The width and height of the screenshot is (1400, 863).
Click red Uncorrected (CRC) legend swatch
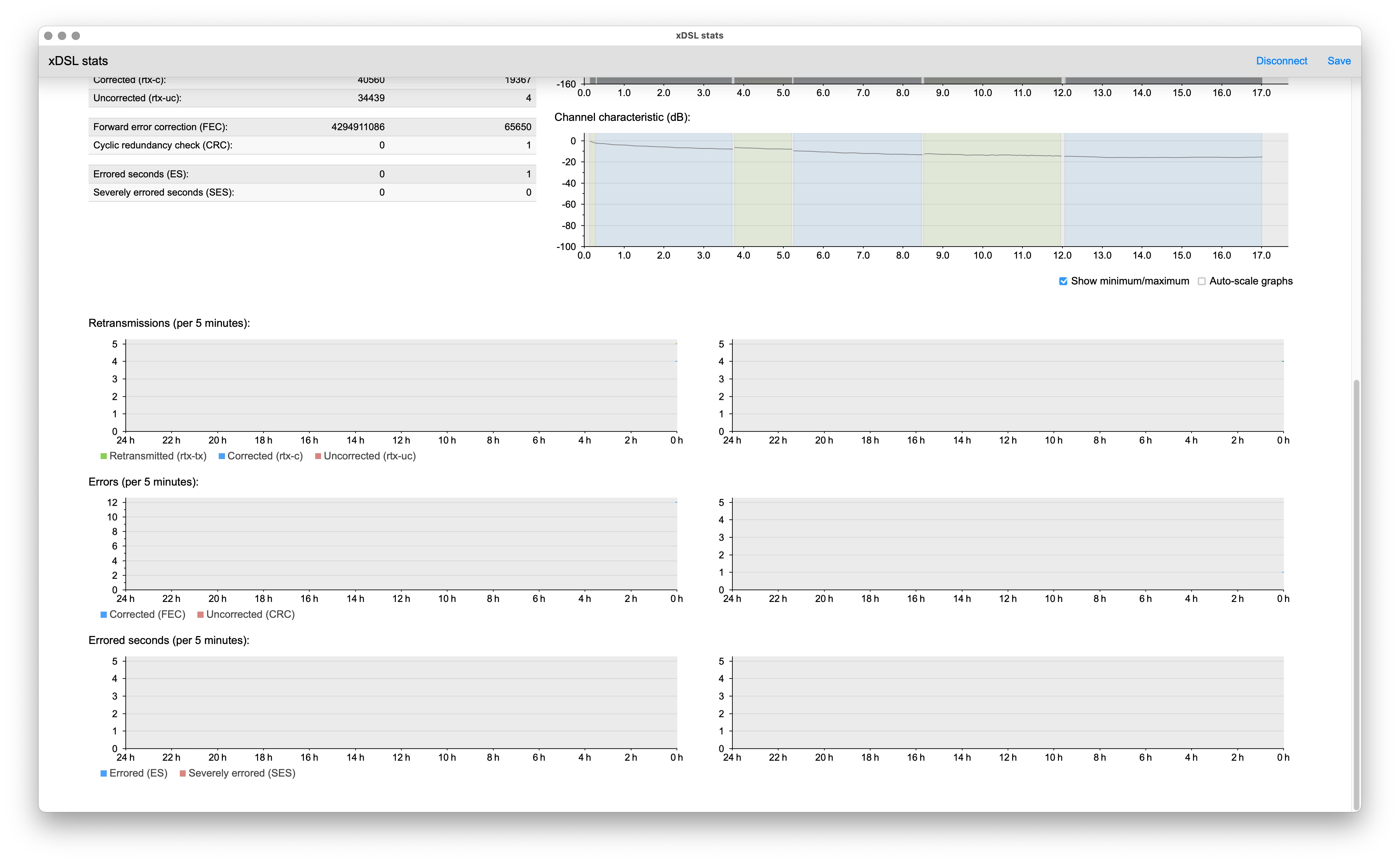tap(200, 615)
